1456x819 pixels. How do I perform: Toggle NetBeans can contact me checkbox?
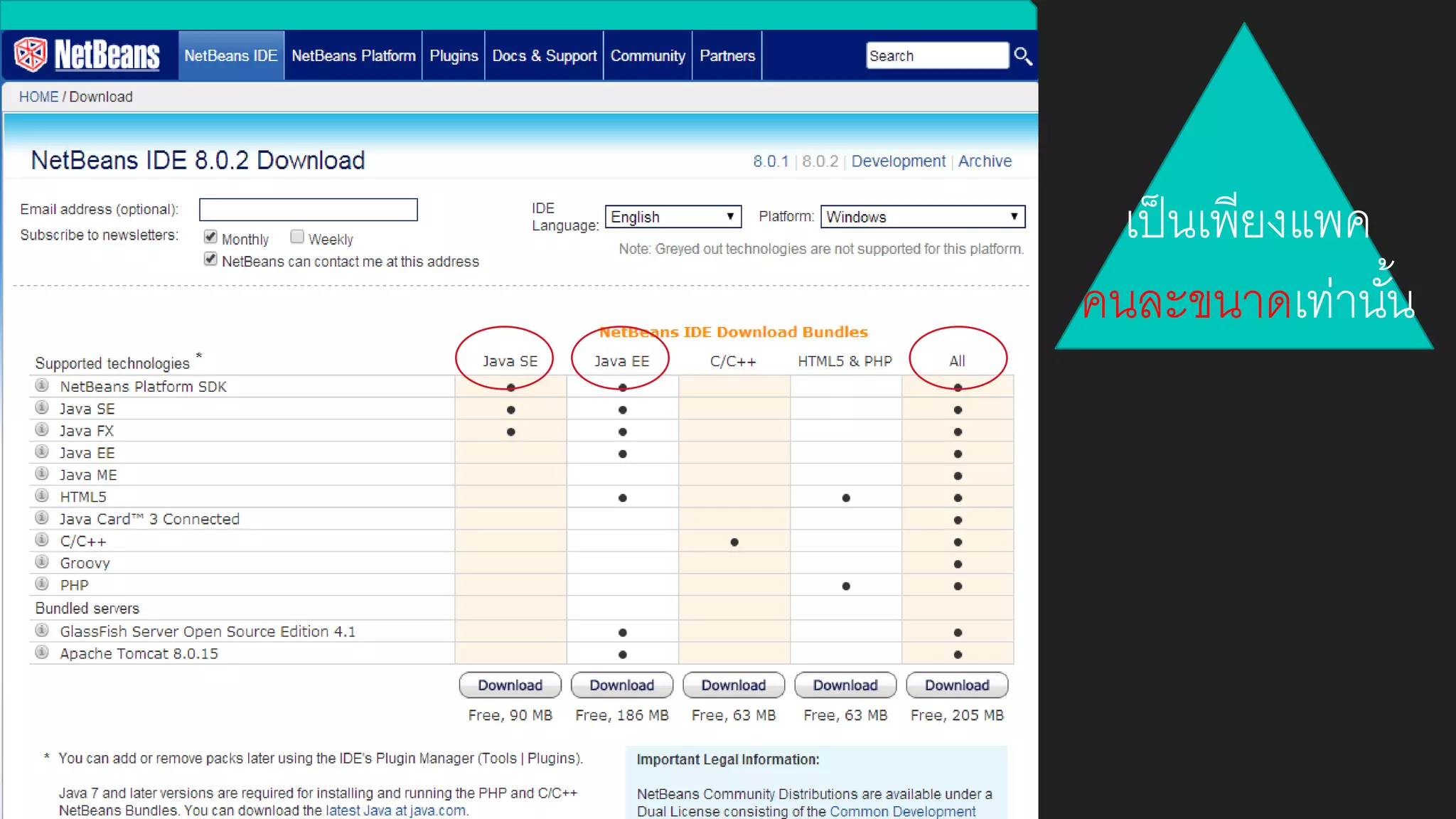210,259
